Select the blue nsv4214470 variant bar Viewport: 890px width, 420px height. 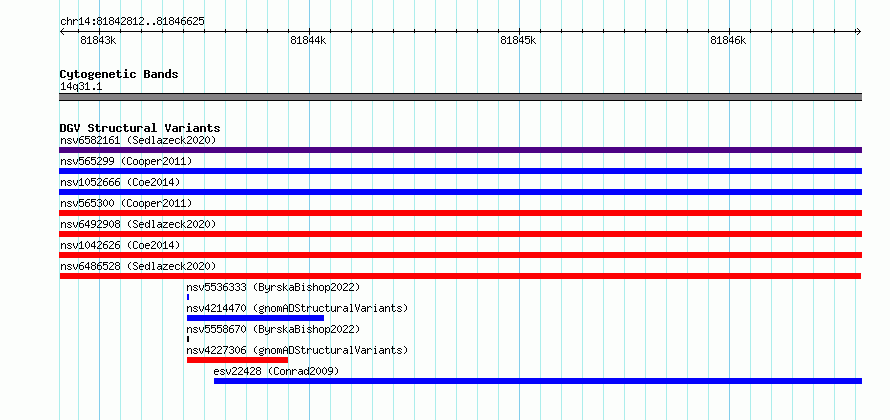pyautogui.click(x=255, y=318)
